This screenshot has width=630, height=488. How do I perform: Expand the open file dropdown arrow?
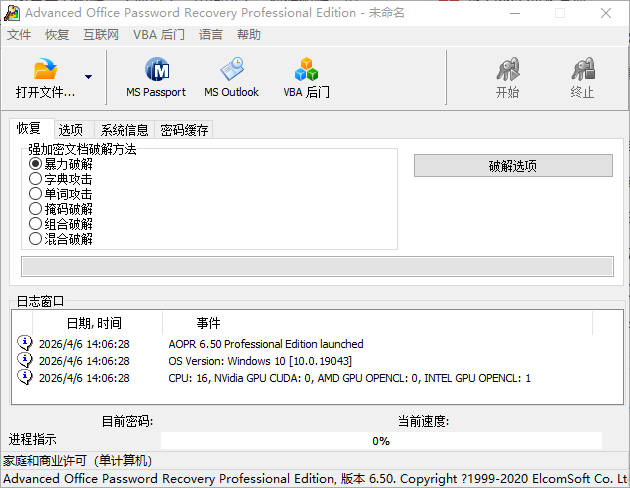88,76
